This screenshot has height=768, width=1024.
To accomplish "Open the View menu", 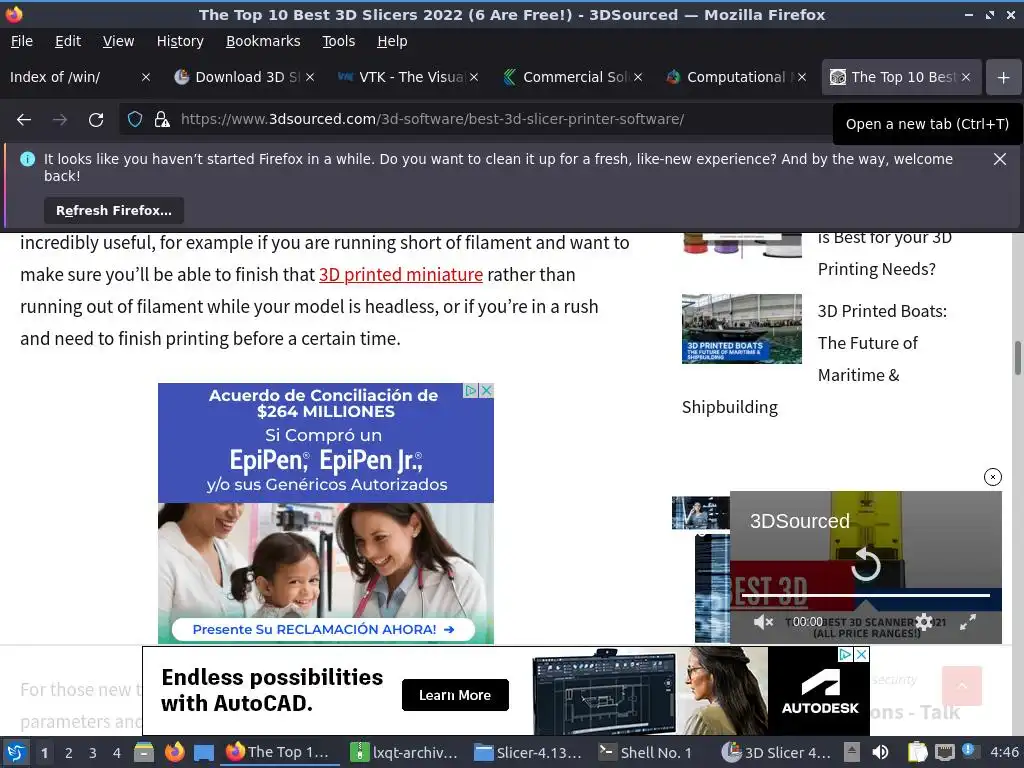I will coord(118,41).
